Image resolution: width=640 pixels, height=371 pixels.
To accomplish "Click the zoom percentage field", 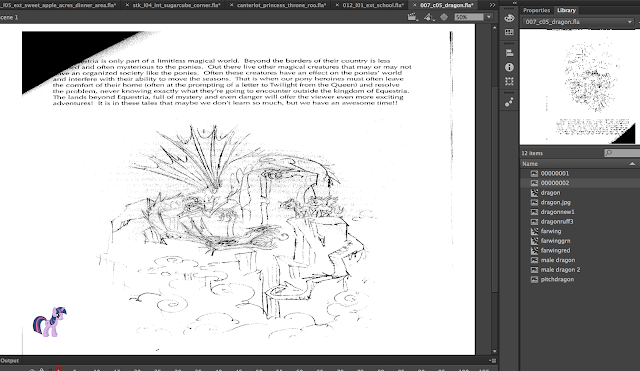I will click(x=469, y=17).
